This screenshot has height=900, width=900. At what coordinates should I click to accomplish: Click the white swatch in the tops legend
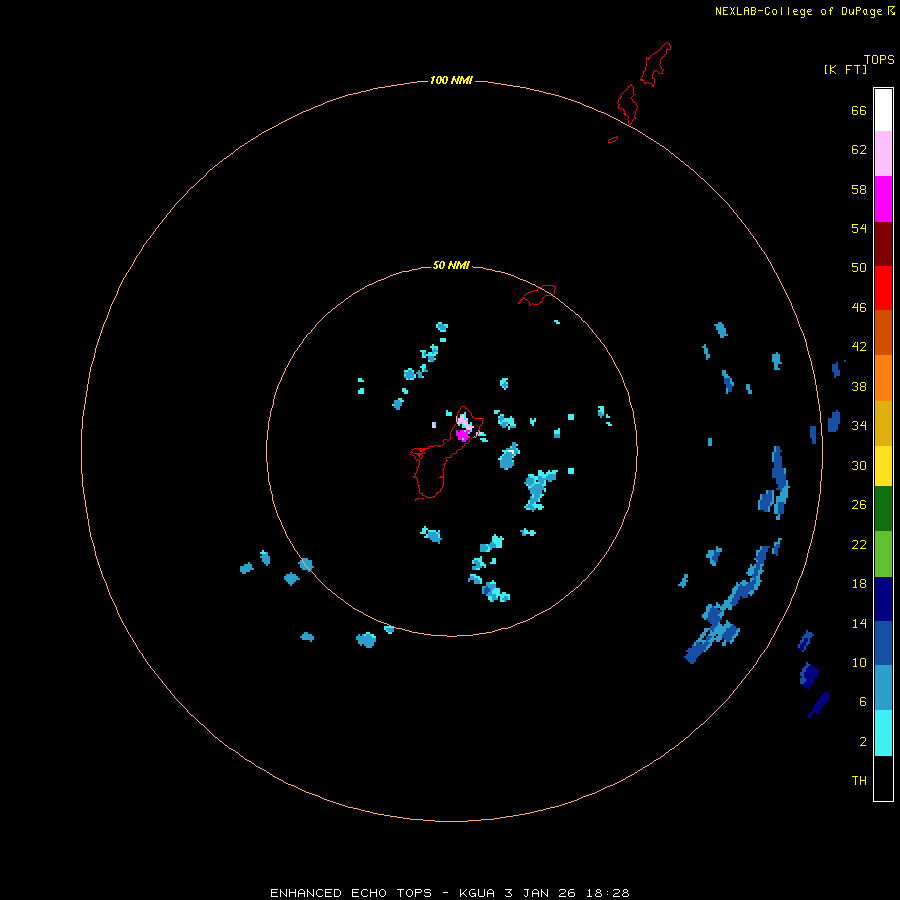click(x=883, y=110)
